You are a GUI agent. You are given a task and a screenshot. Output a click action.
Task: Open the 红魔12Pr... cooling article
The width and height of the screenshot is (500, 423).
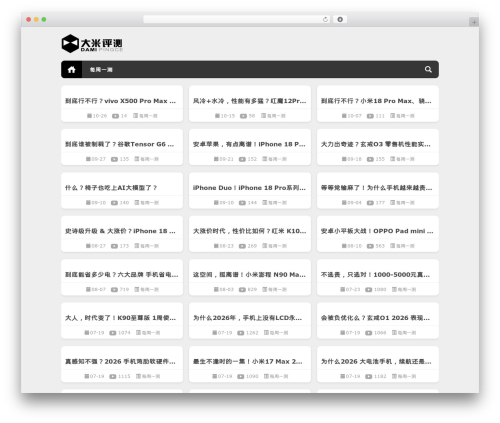(x=249, y=101)
